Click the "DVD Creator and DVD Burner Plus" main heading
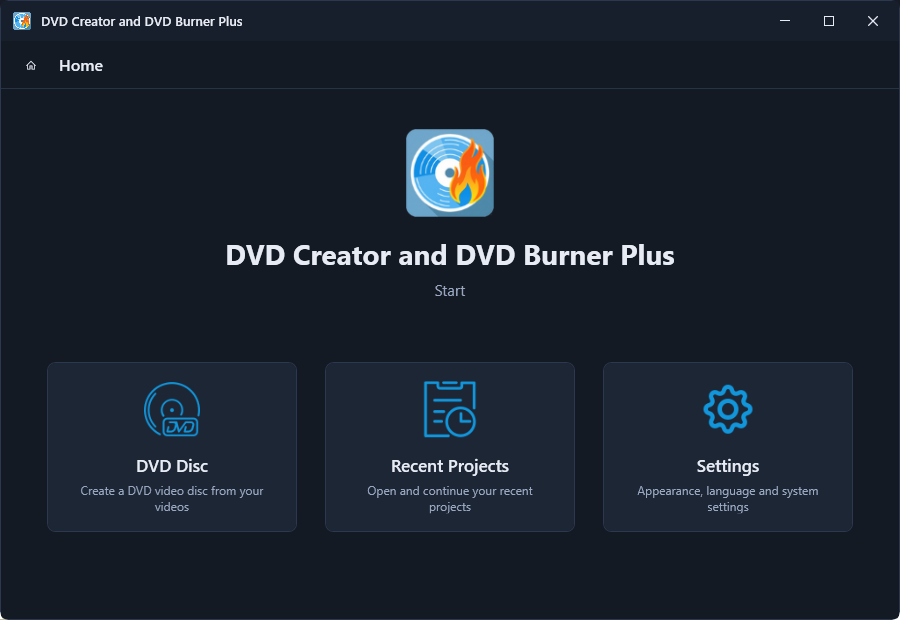The width and height of the screenshot is (900, 620). pyautogui.click(x=449, y=255)
